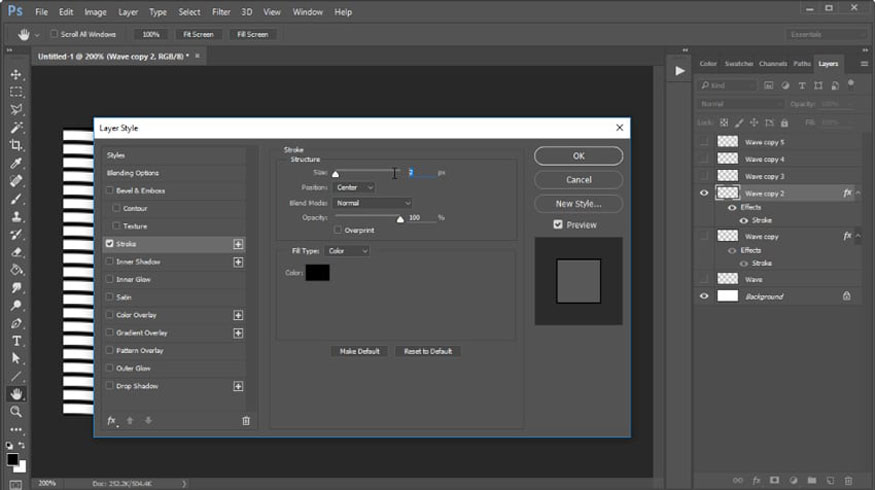Click the stroke Opacity slider handle
This screenshot has width=875, height=490.
pyautogui.click(x=400, y=219)
